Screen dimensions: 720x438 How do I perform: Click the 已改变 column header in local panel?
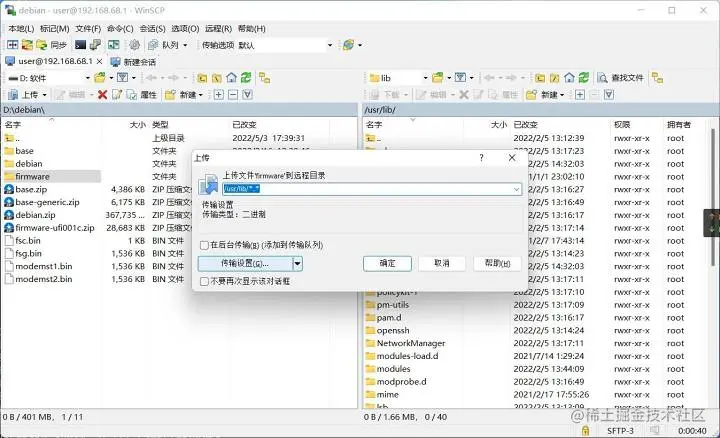pos(244,124)
